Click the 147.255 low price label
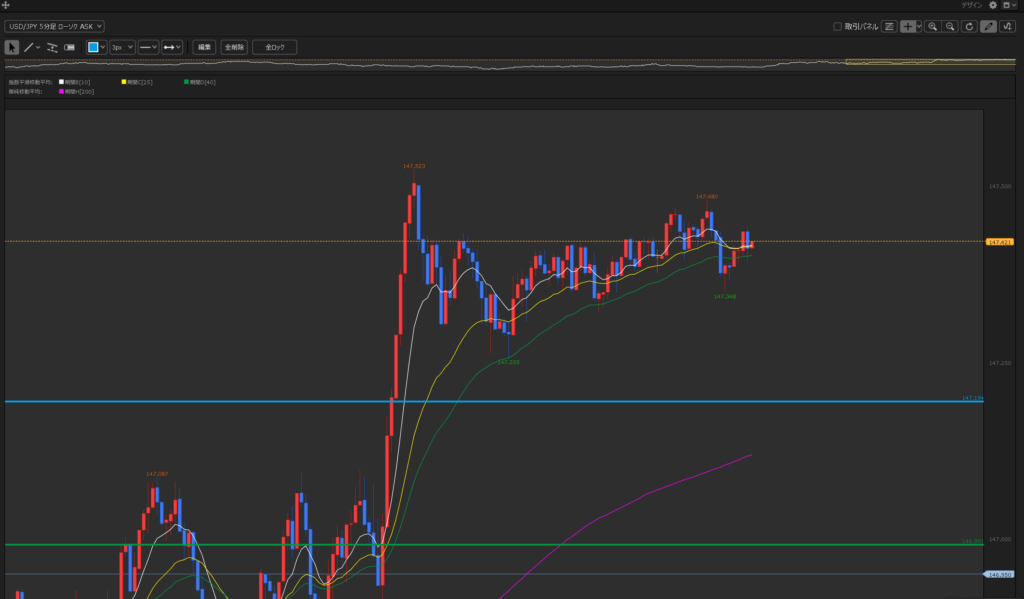Image resolution: width=1024 pixels, height=599 pixels. click(x=508, y=362)
